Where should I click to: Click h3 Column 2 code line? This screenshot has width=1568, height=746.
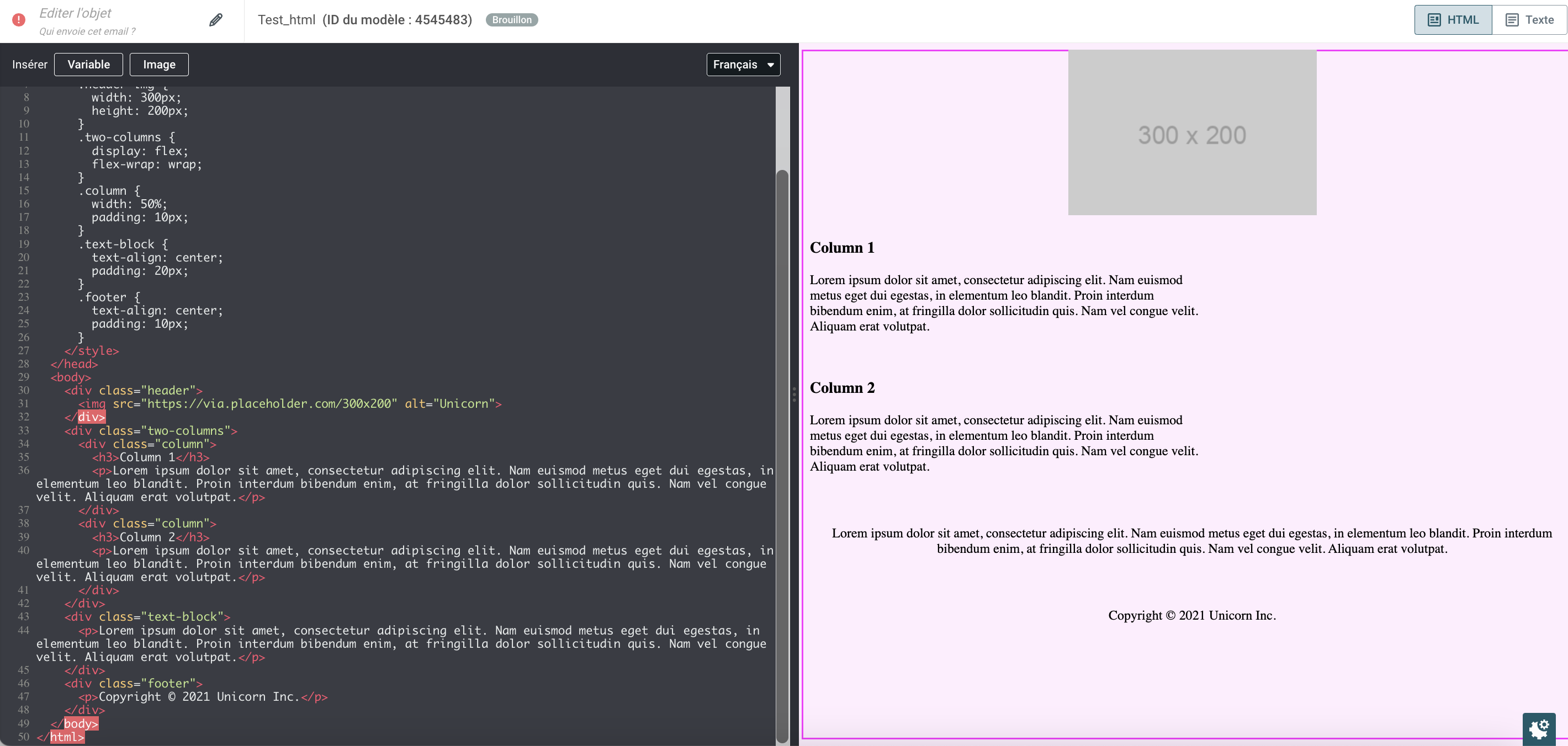pyautogui.click(x=151, y=537)
